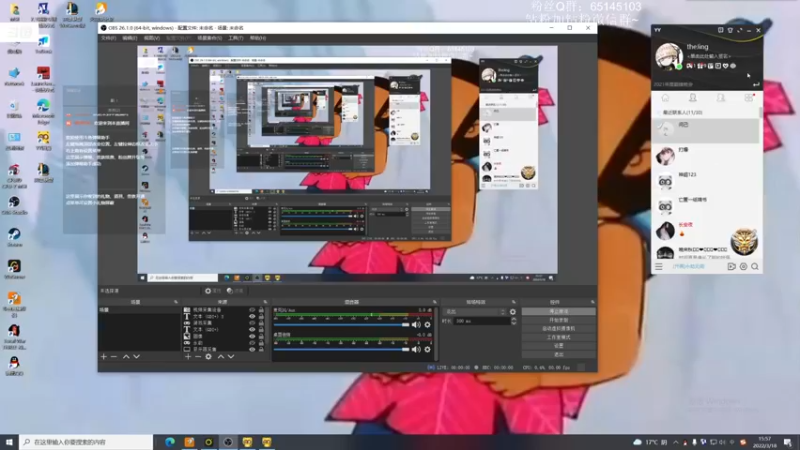This screenshot has height=450, width=800.
Task: Toggle lock on image source
Action: pos(261,336)
